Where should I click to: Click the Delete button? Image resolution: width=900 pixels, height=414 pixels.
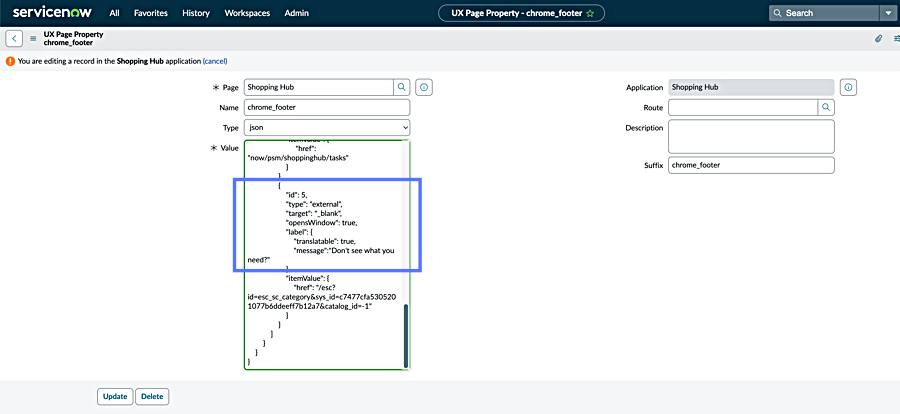[x=152, y=396]
